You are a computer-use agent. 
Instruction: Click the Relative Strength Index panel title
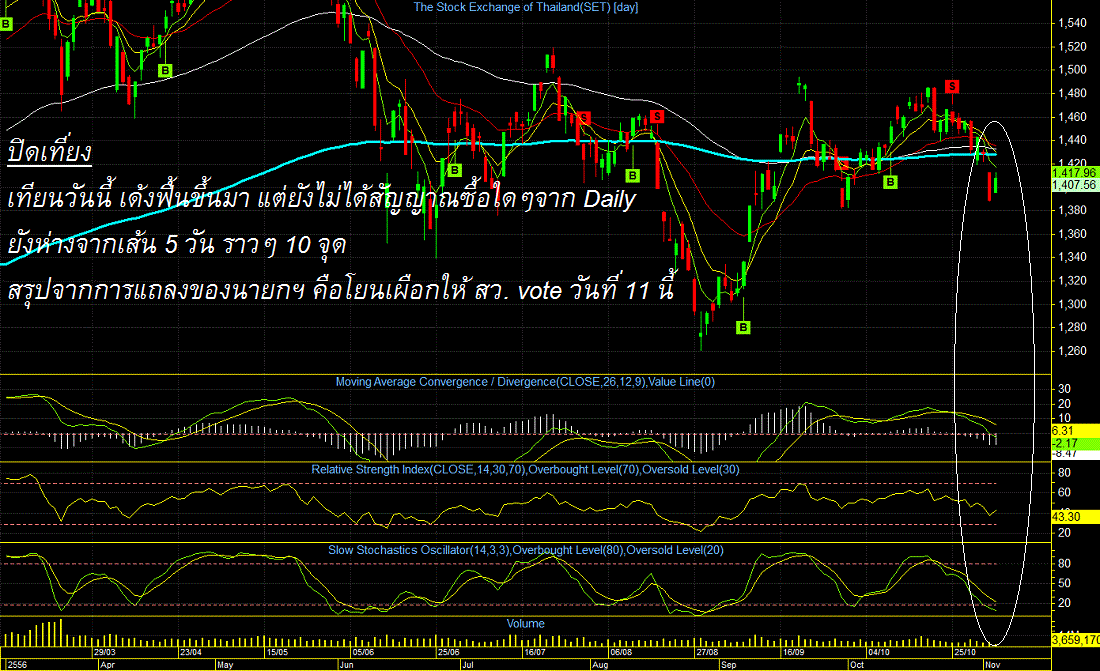click(525, 470)
